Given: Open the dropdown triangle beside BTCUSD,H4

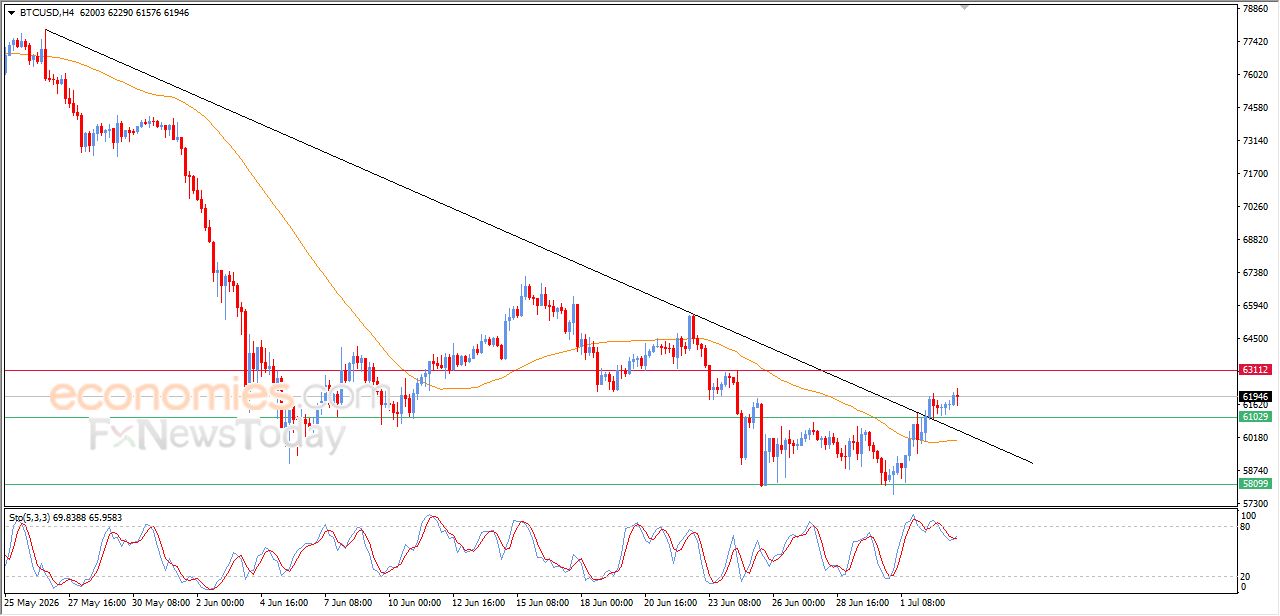Looking at the screenshot, I should [11, 13].
